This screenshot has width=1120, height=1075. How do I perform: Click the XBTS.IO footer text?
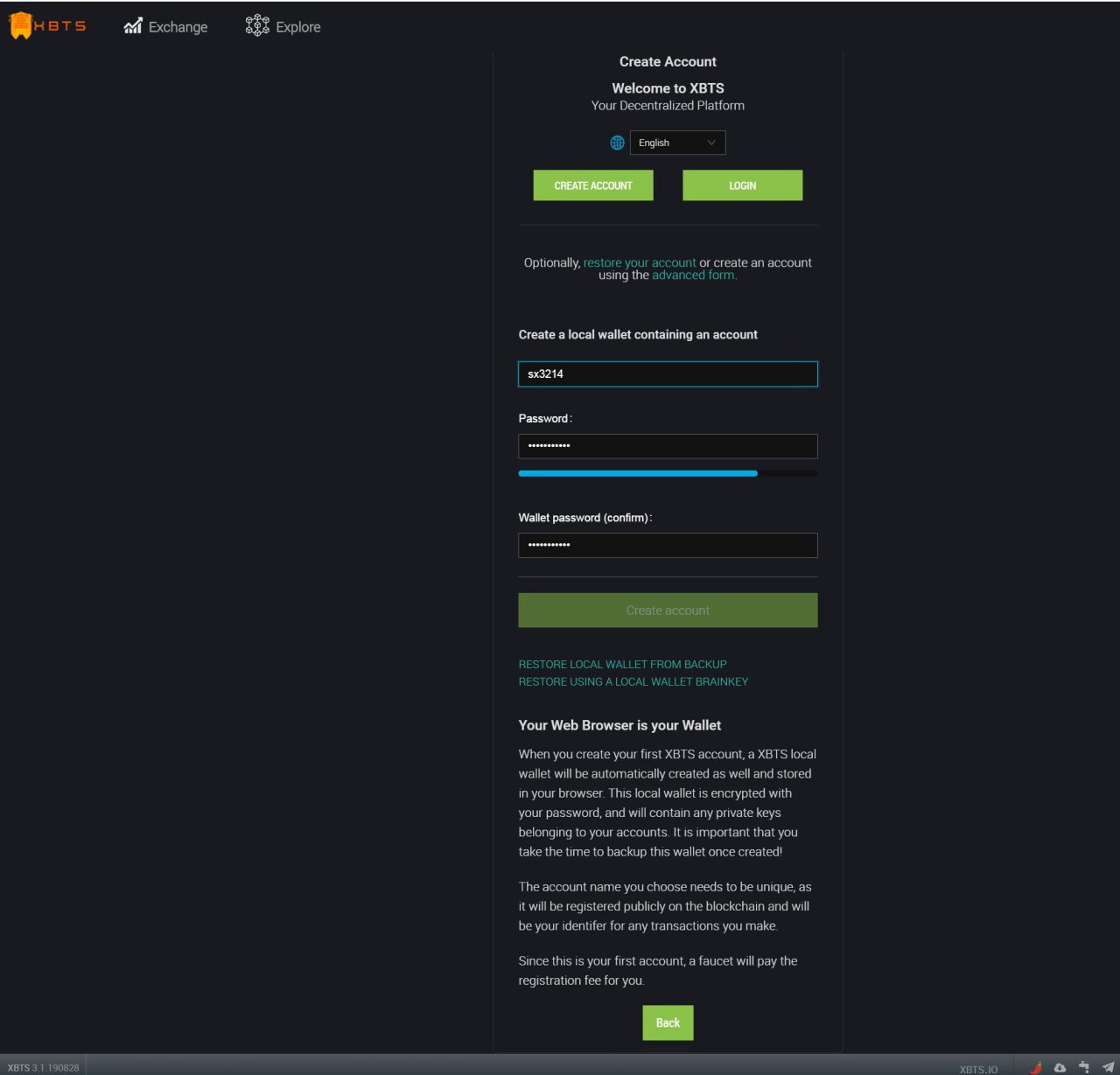pos(978,1069)
